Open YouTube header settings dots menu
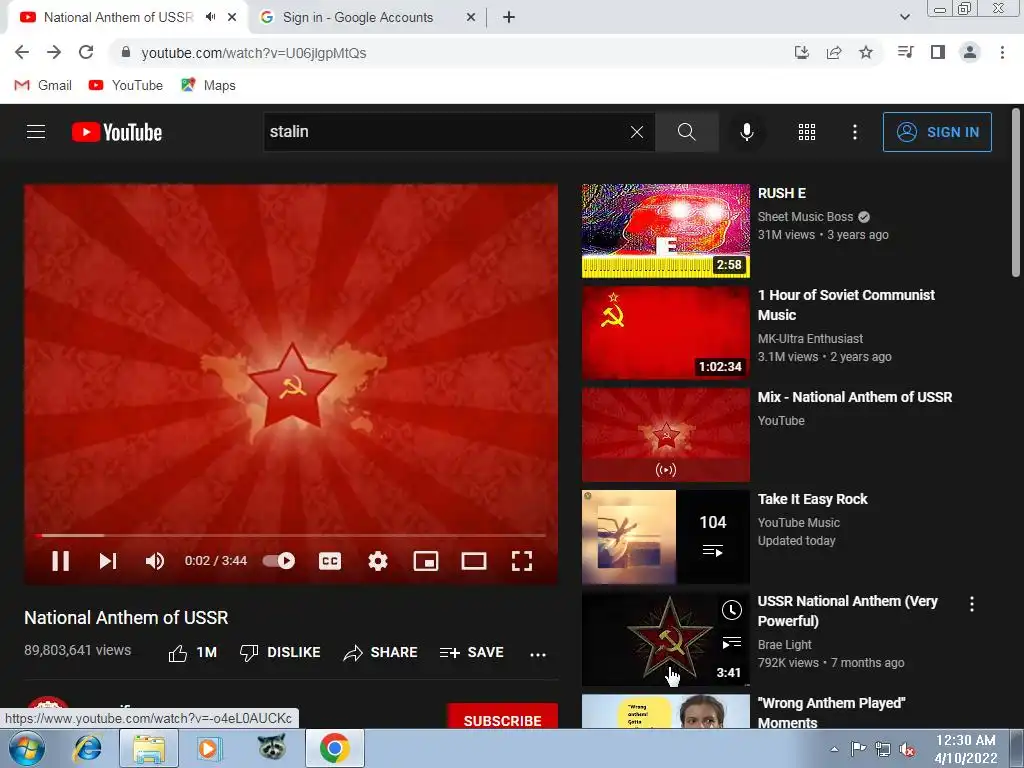1024x768 pixels. point(854,132)
